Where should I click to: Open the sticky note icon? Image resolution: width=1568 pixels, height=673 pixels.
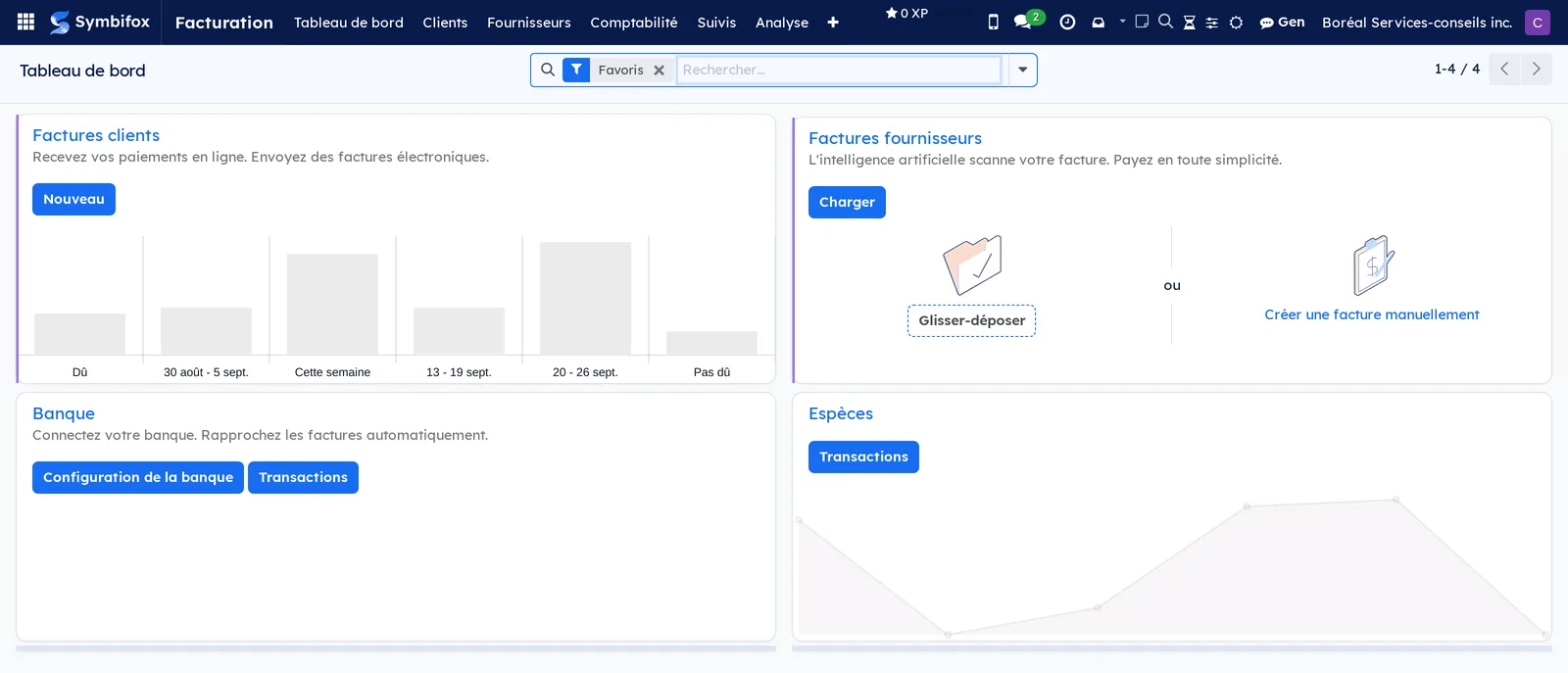tap(1142, 22)
